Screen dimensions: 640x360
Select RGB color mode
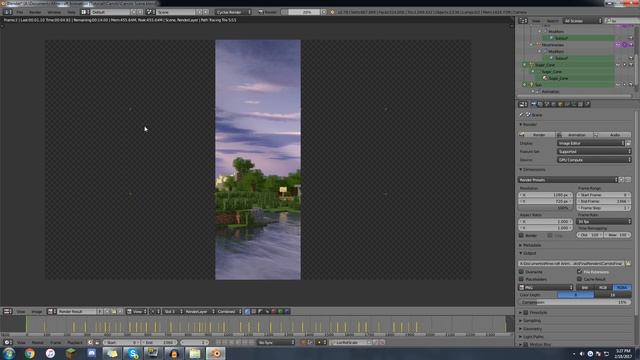[x=603, y=288]
